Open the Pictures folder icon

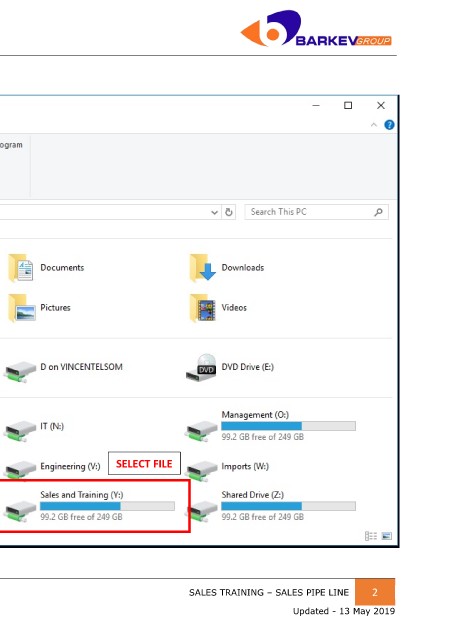[x=21, y=308]
